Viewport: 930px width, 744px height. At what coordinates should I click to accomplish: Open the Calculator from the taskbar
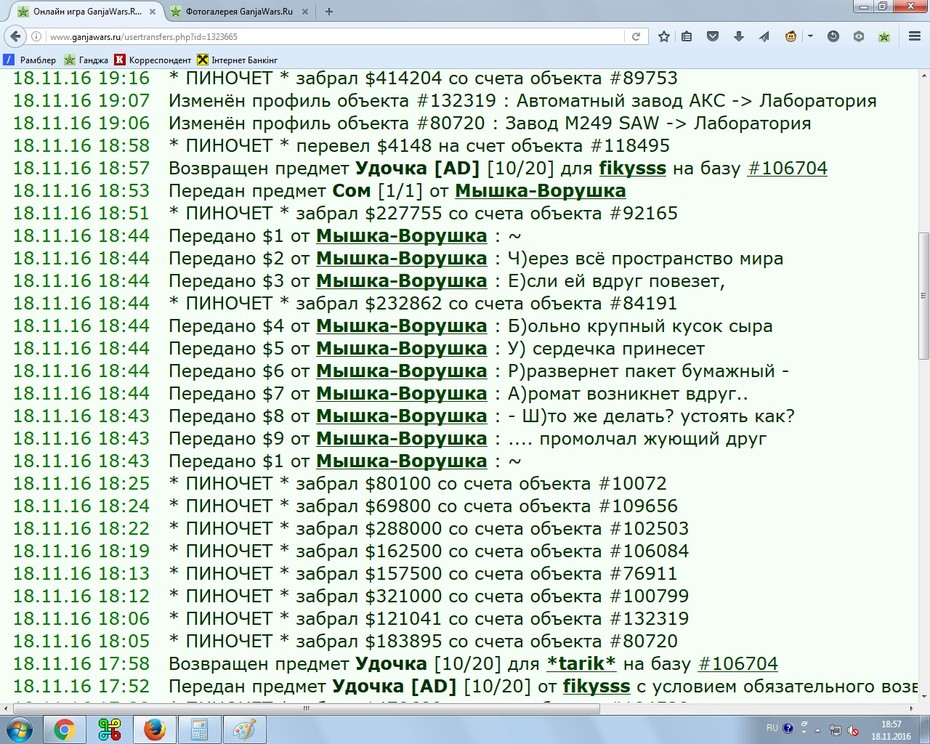(199, 730)
